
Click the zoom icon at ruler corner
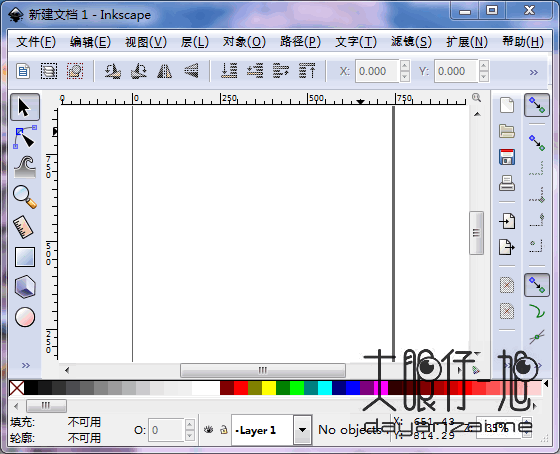(x=476, y=98)
